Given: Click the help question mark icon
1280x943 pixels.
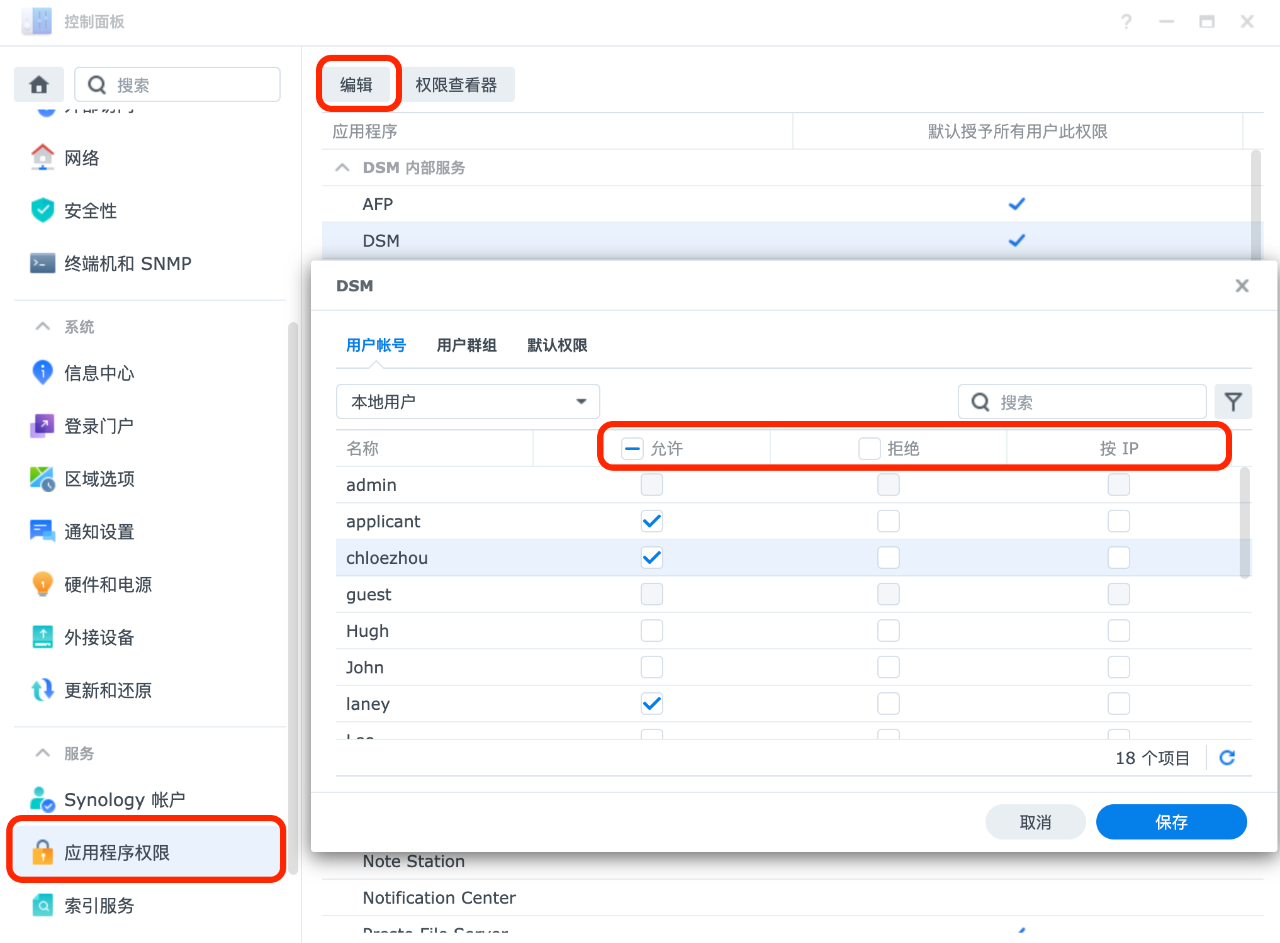Looking at the screenshot, I should click(x=1126, y=22).
